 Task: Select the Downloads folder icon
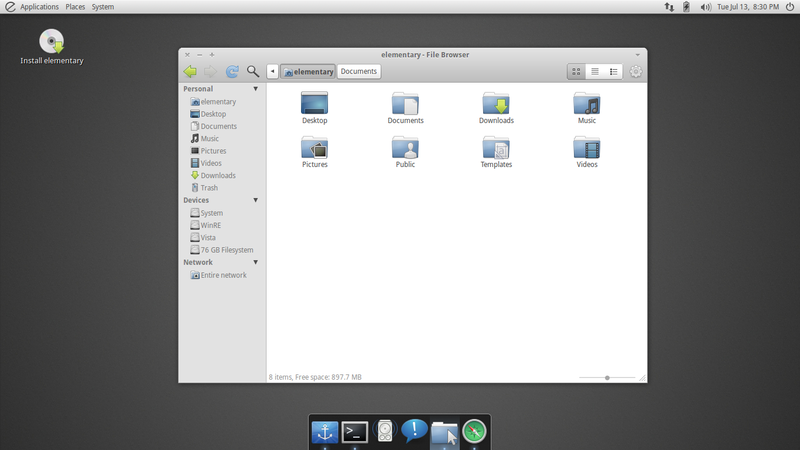tap(496, 108)
